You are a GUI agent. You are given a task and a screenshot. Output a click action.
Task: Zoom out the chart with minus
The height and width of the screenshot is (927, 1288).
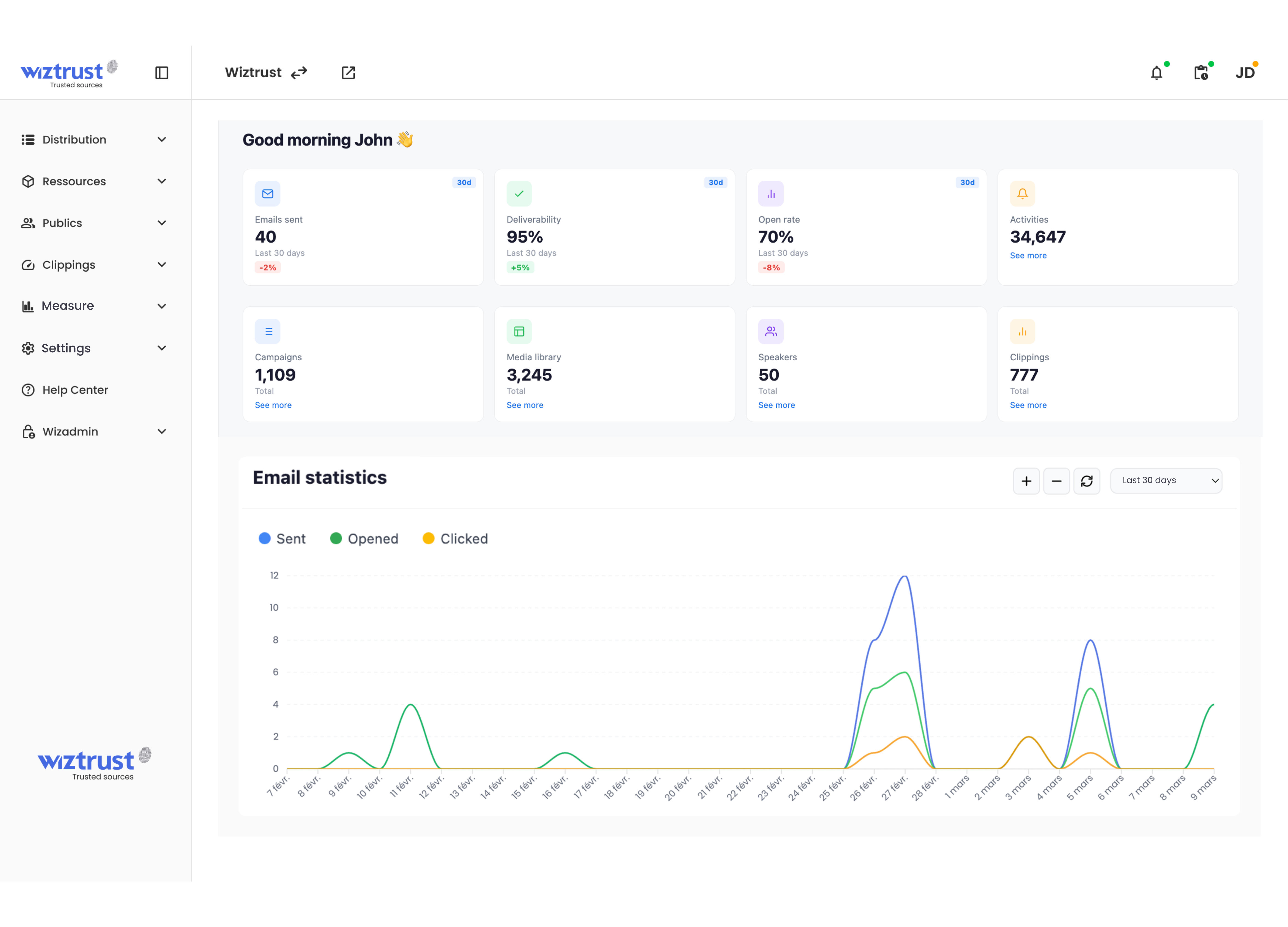coord(1056,481)
